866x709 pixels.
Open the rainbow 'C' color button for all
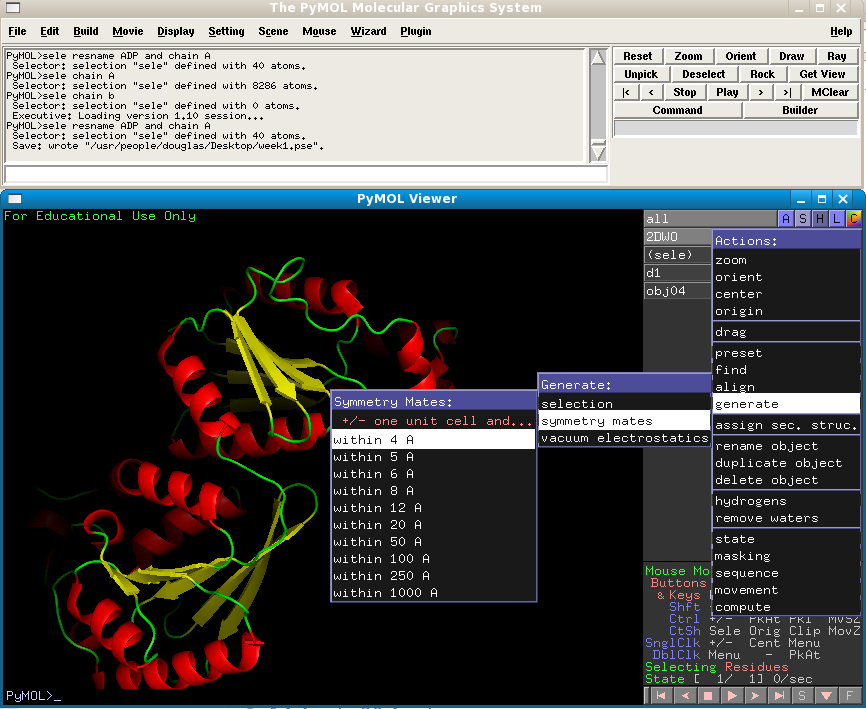click(x=853, y=219)
